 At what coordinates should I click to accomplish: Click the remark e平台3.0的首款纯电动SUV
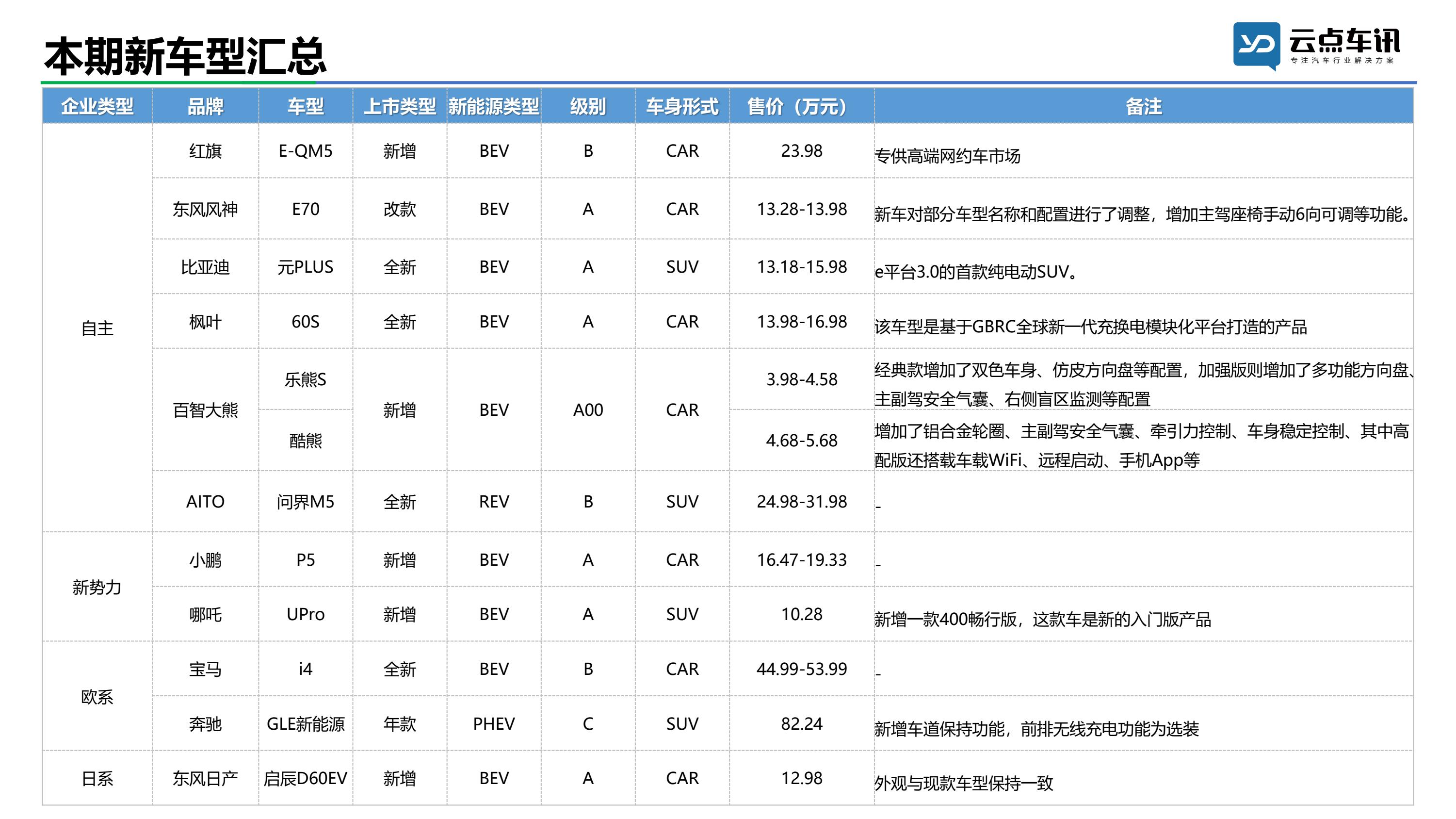(975, 273)
